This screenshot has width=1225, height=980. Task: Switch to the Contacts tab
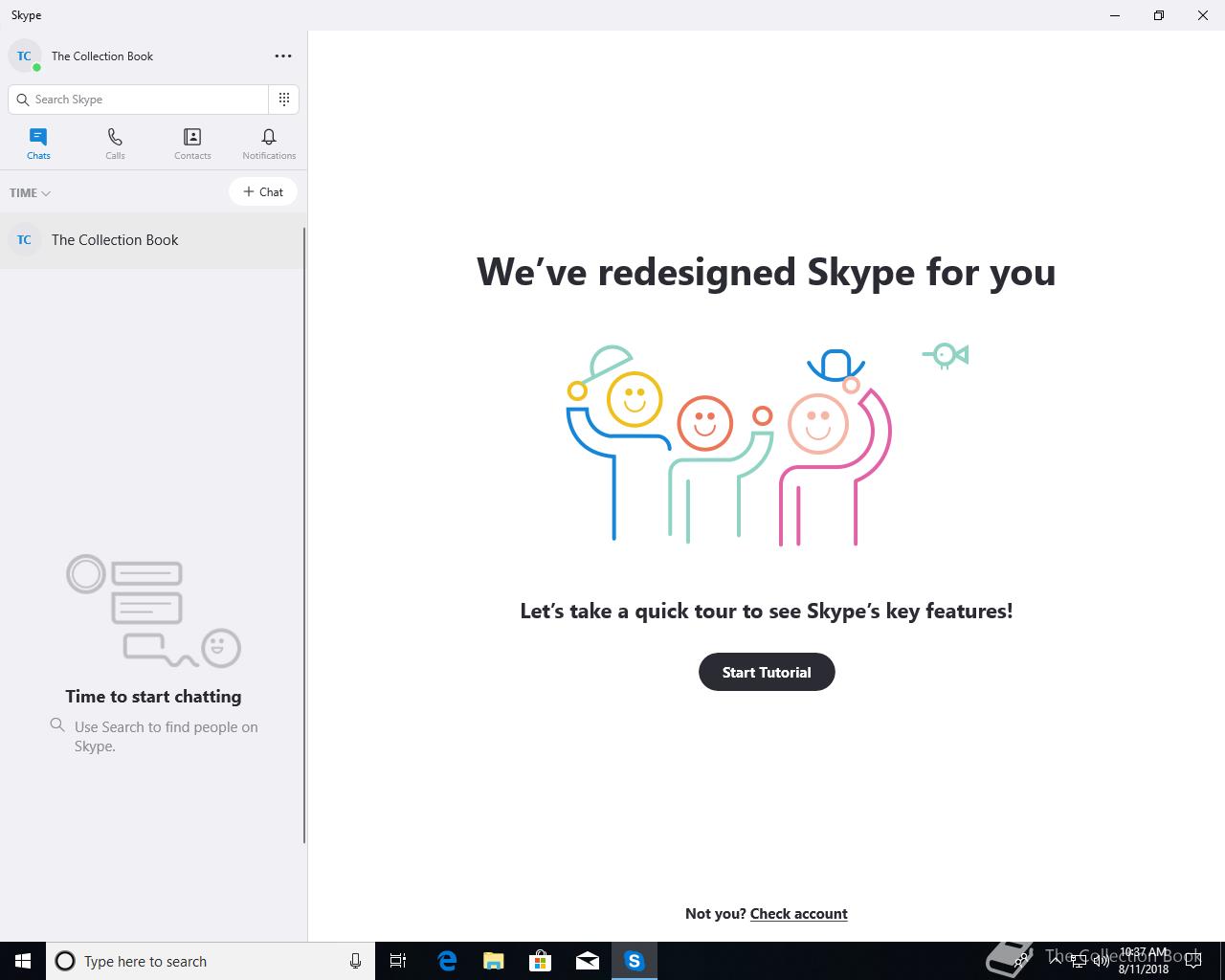pos(192,144)
